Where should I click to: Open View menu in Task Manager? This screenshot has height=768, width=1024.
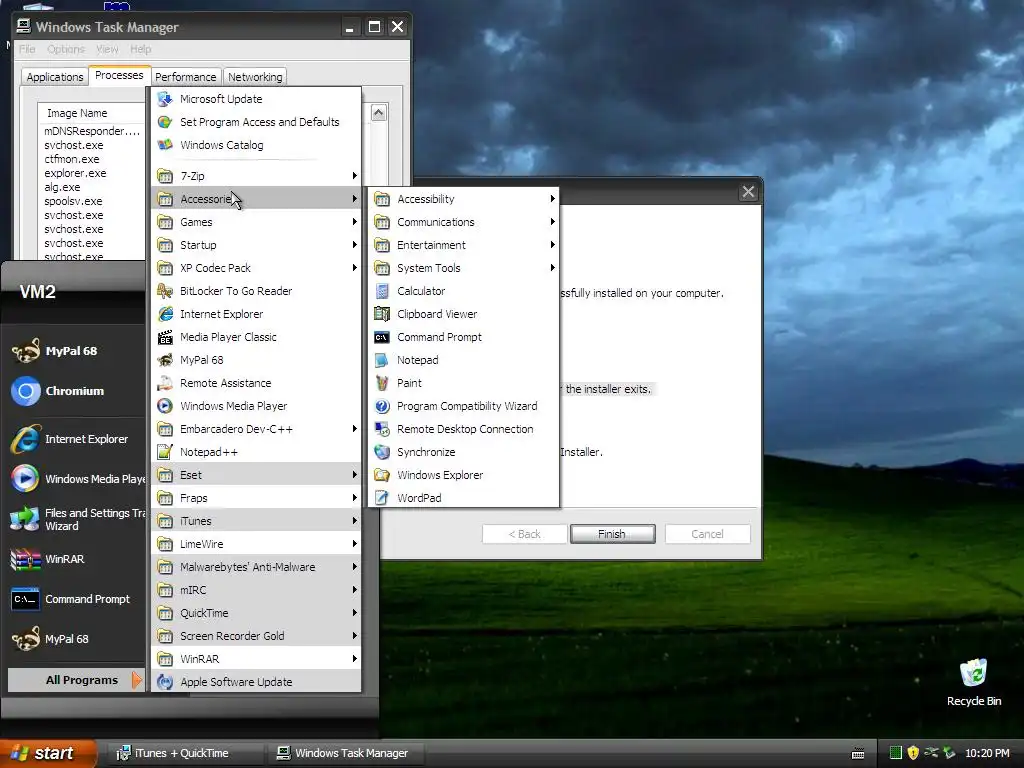(107, 49)
